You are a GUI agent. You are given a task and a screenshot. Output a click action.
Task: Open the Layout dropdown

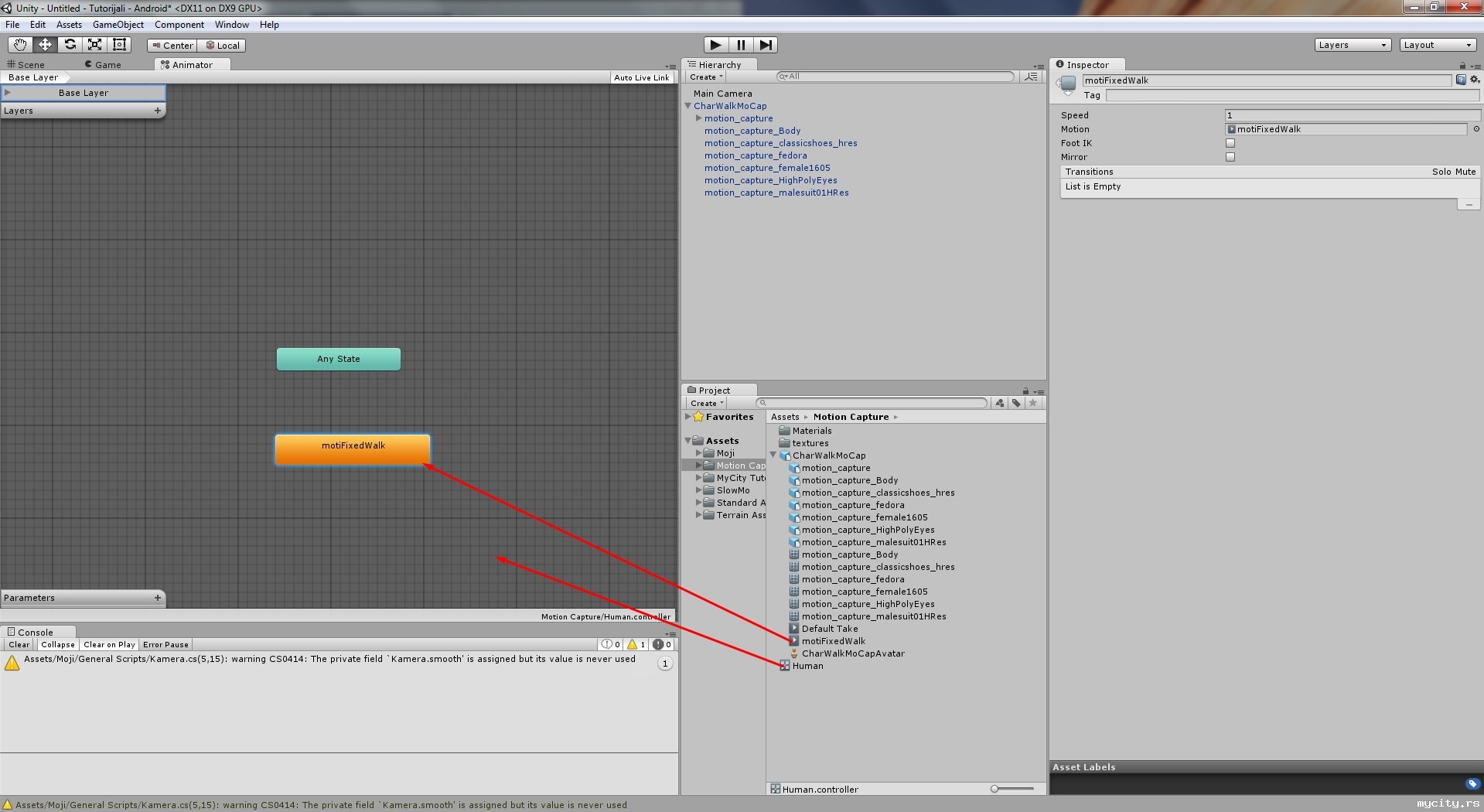tap(1438, 45)
